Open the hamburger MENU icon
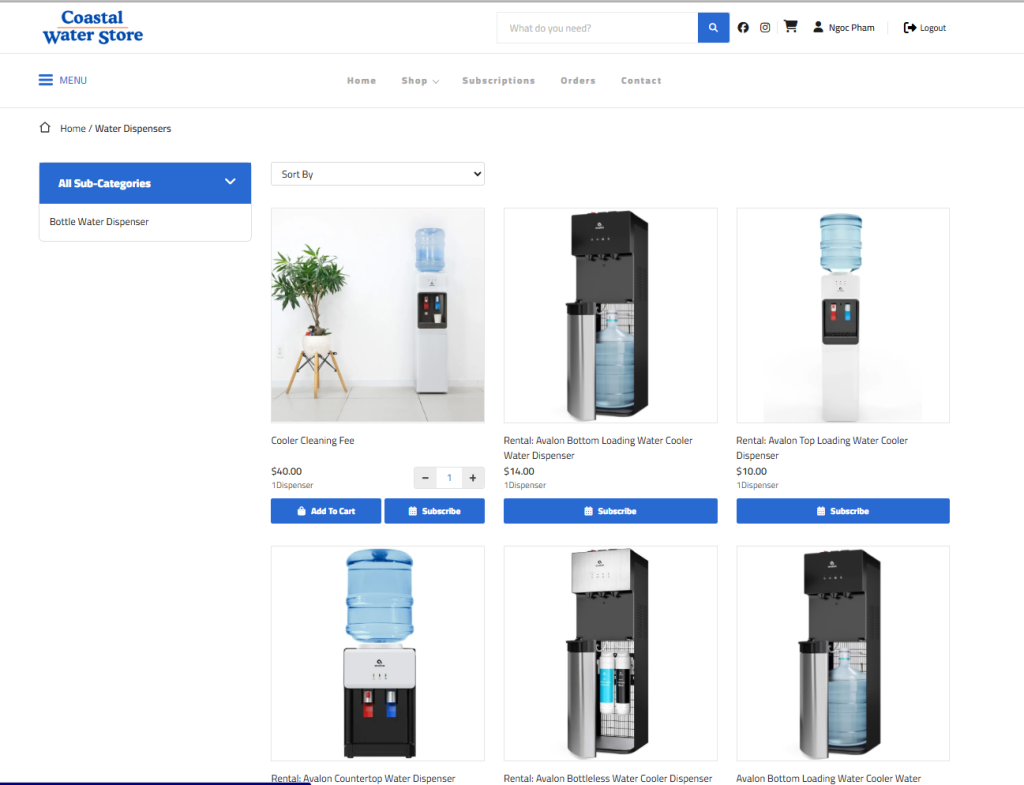 click(x=46, y=80)
